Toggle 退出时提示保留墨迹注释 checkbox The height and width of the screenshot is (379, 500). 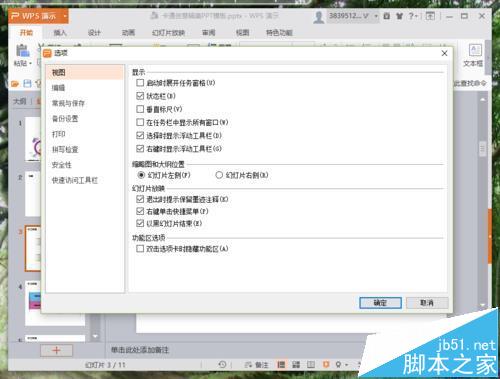click(x=140, y=199)
